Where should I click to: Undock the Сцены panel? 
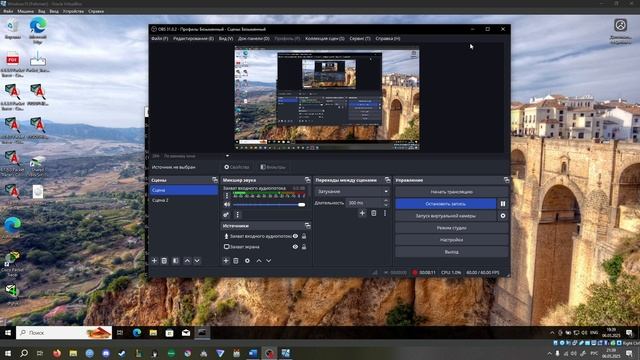(x=215, y=180)
